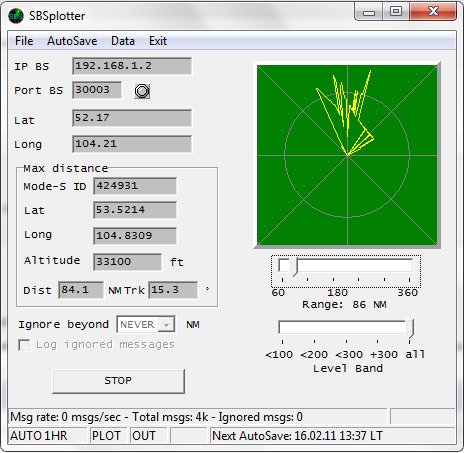Maximize the SBSplotter window
Screen dimensions: 464x453
point(396,12)
